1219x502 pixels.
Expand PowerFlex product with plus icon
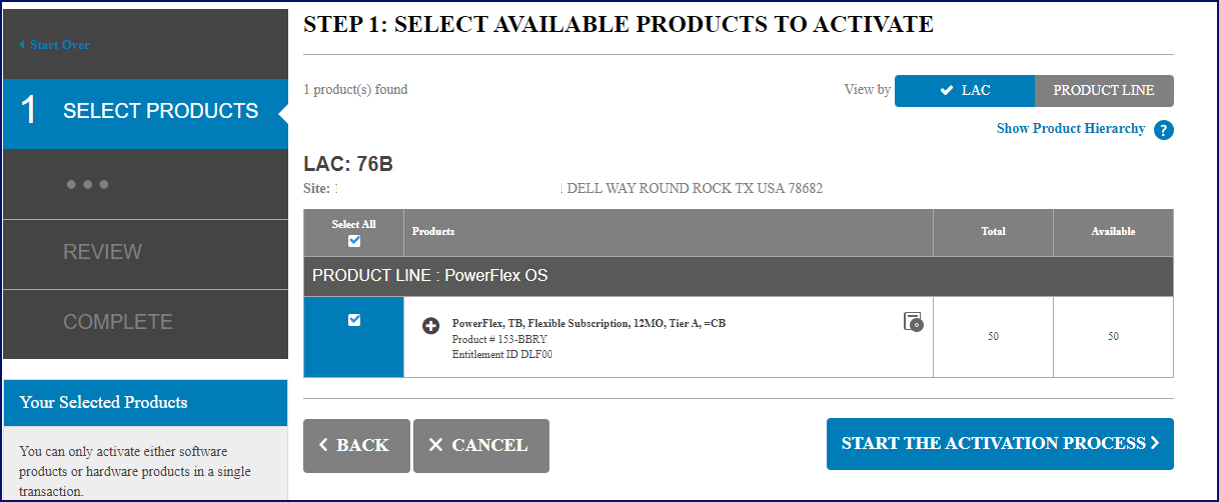[x=431, y=326]
